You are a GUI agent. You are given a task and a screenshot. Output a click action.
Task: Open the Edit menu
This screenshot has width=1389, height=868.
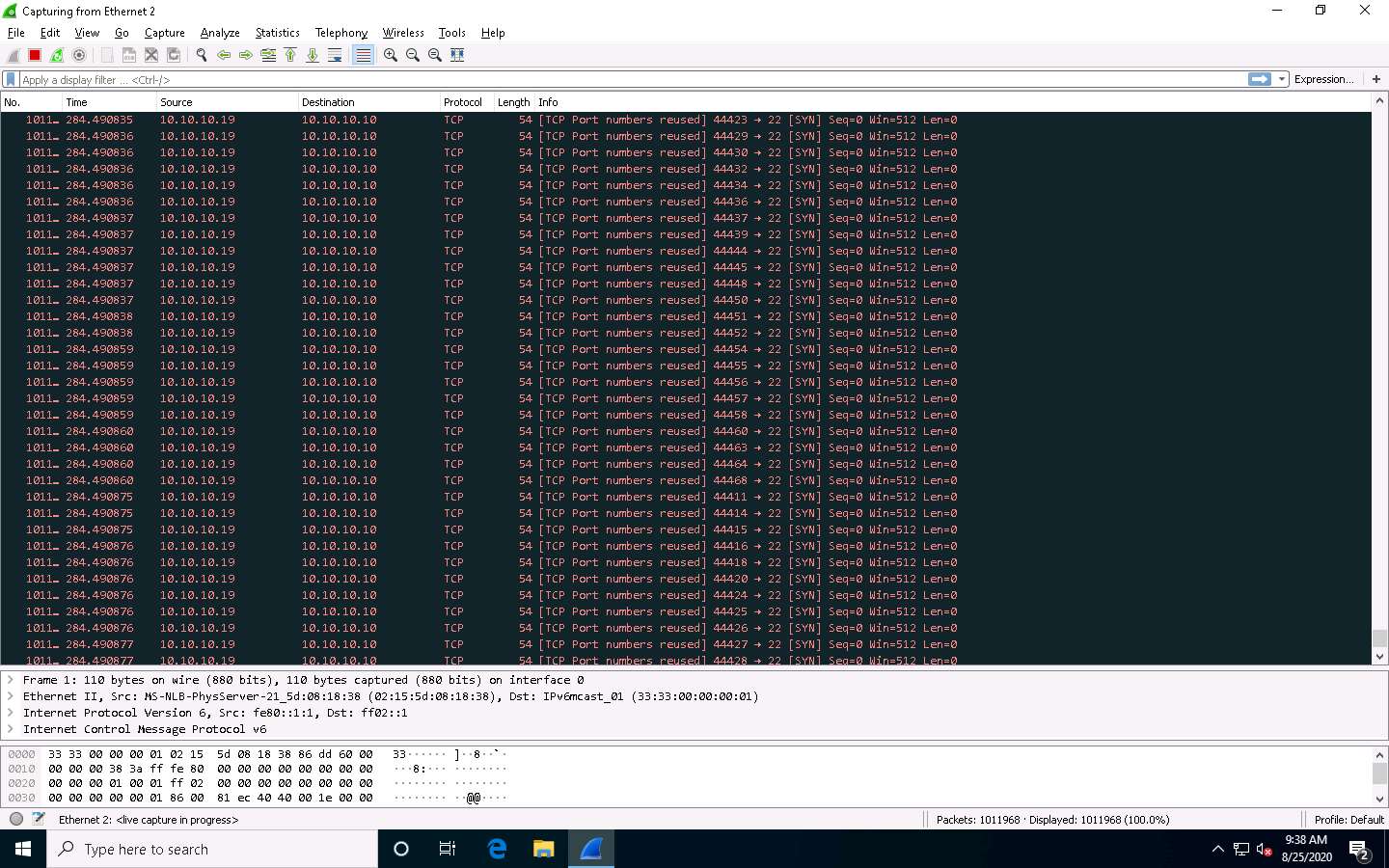coord(50,33)
